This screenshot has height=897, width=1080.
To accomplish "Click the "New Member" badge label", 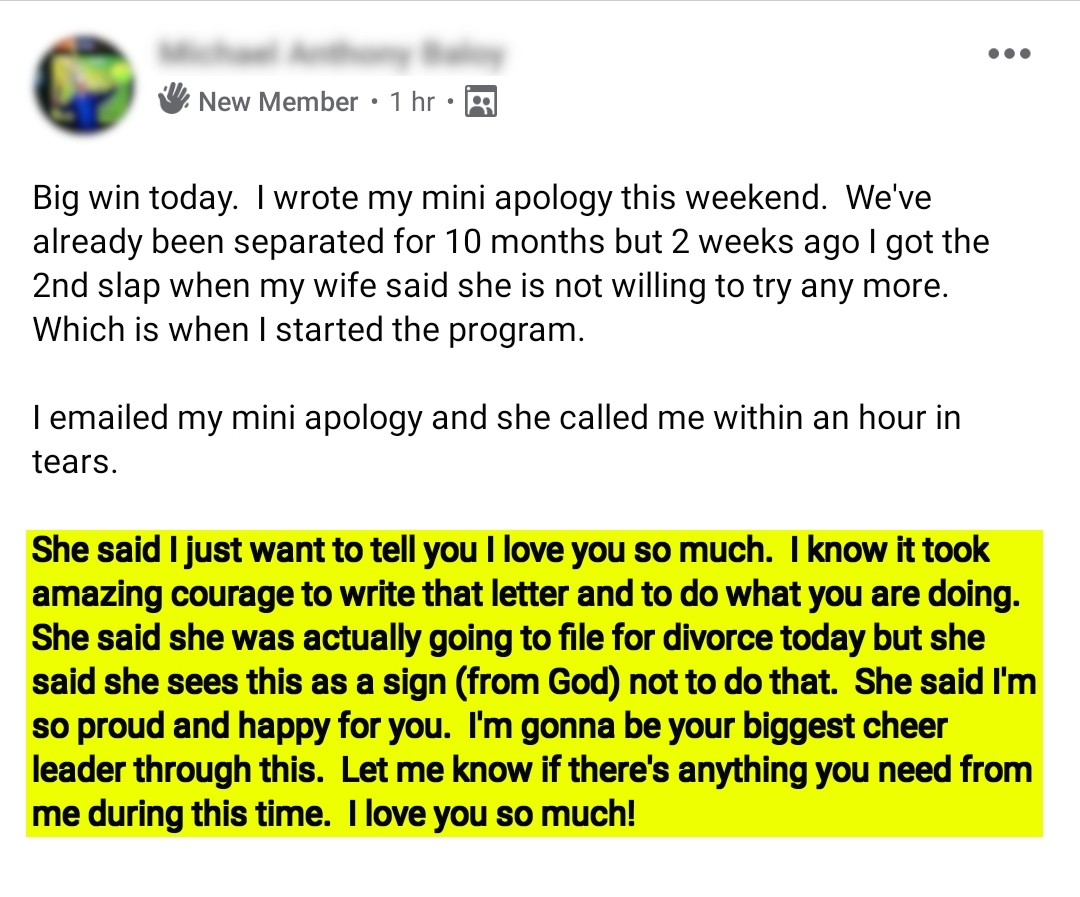I will click(277, 102).
